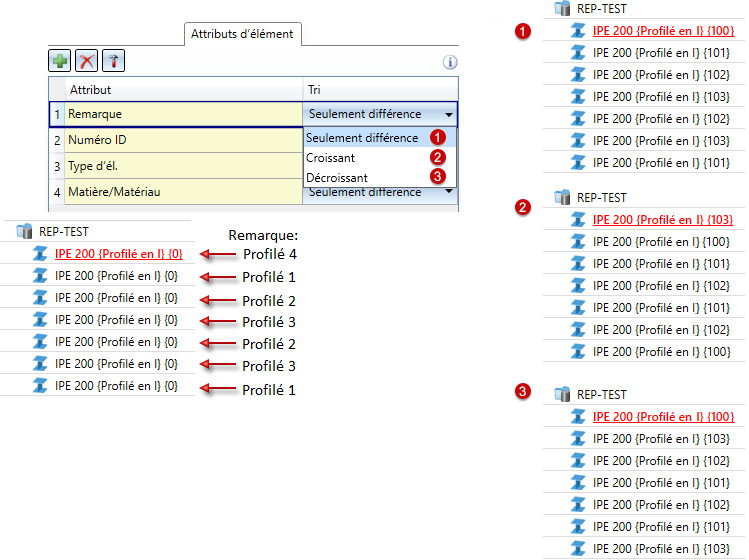Click the Attribut column header

click(183, 89)
